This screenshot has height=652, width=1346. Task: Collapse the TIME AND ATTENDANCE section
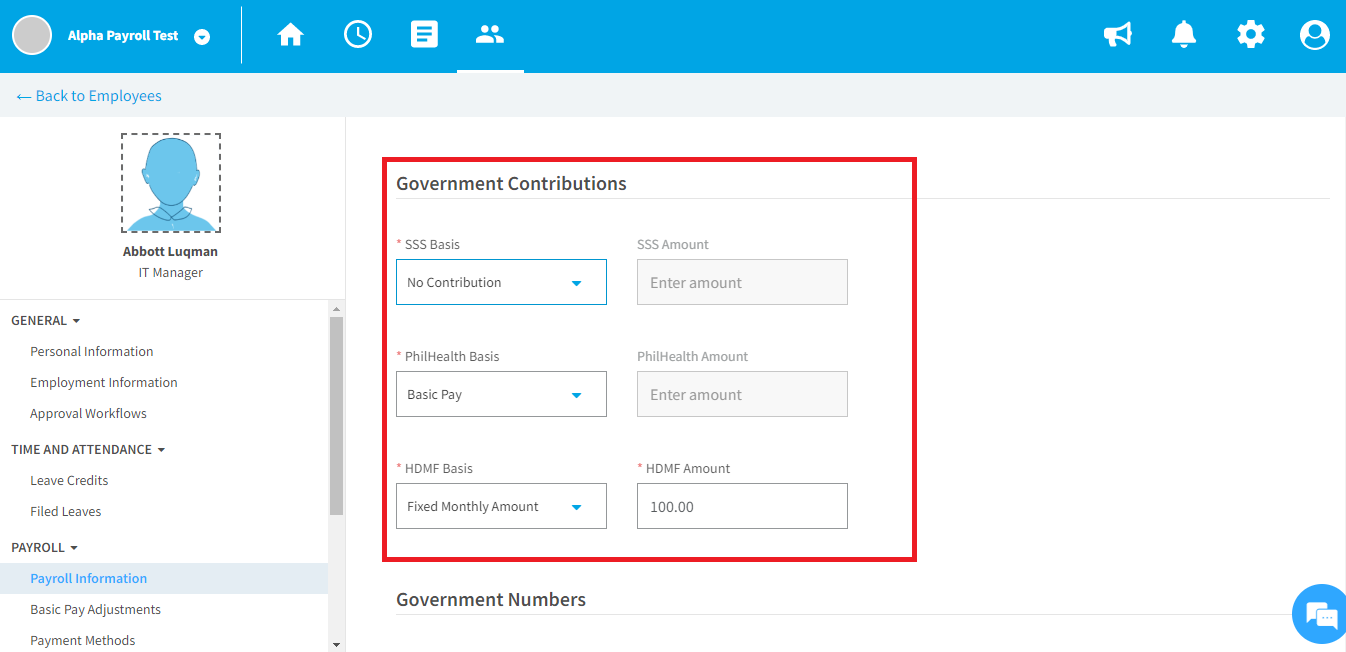pos(88,450)
